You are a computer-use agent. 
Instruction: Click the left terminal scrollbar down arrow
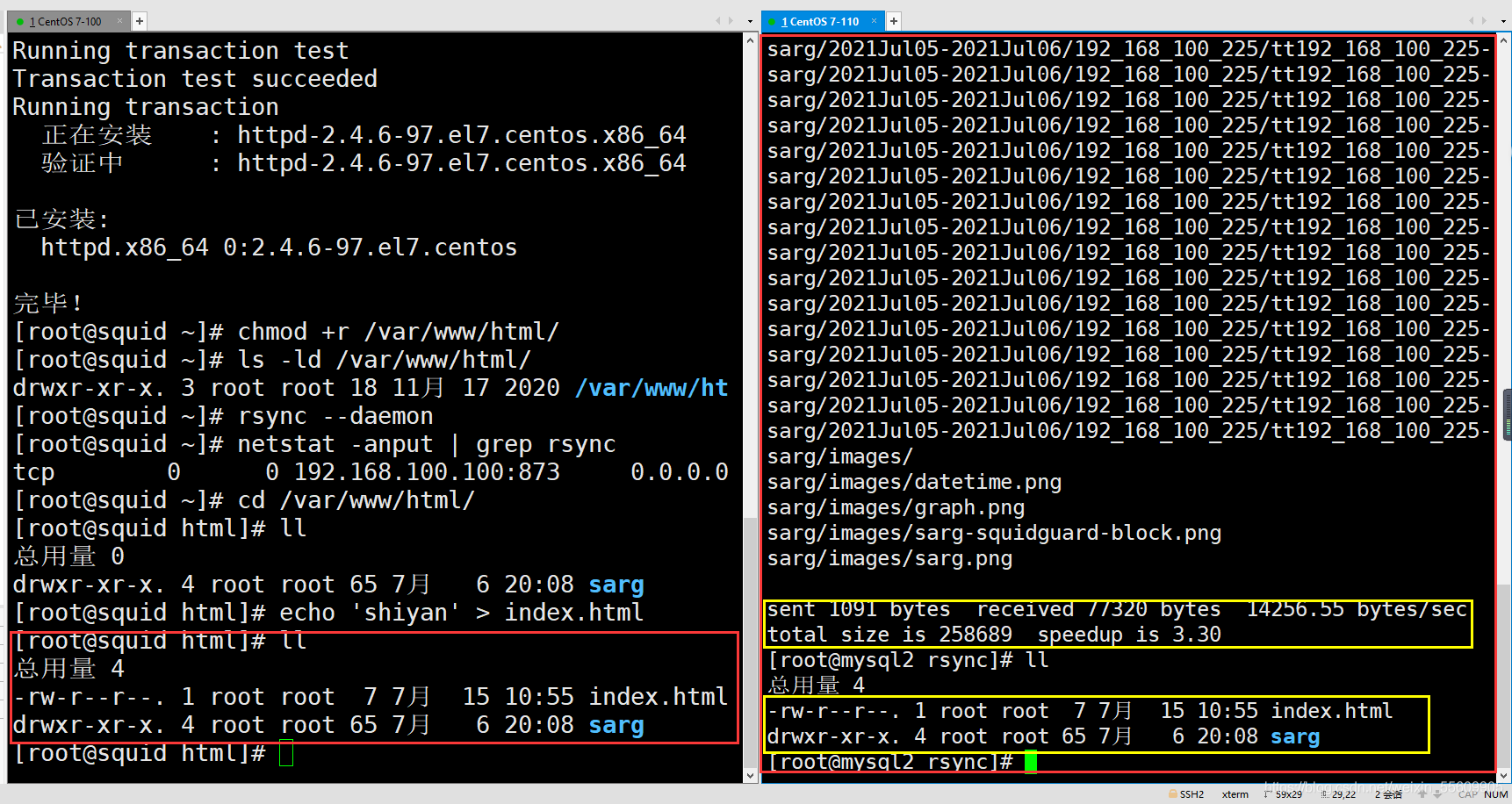750,776
